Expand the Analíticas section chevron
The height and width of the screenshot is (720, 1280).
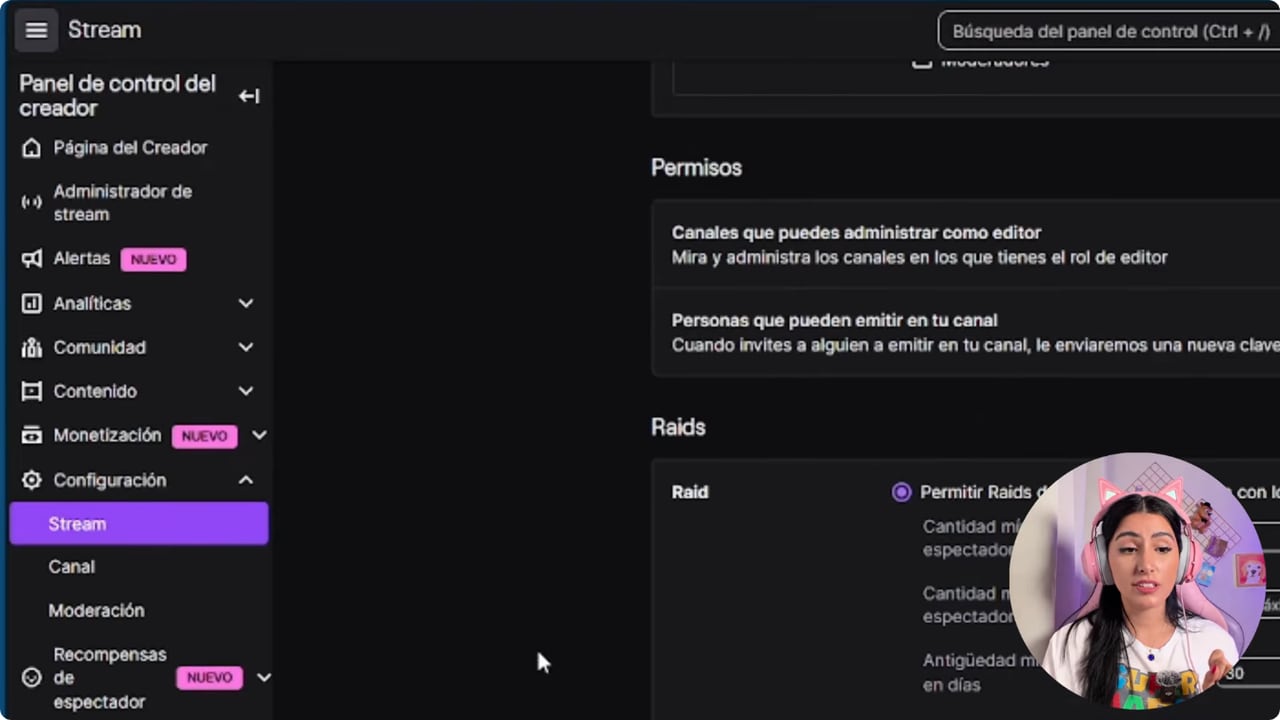[246, 303]
